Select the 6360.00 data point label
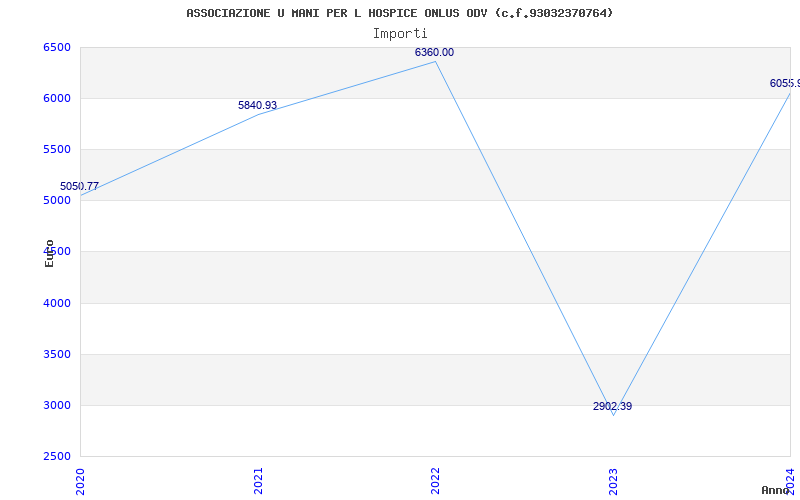The width and height of the screenshot is (800, 500). pyautogui.click(x=434, y=52)
